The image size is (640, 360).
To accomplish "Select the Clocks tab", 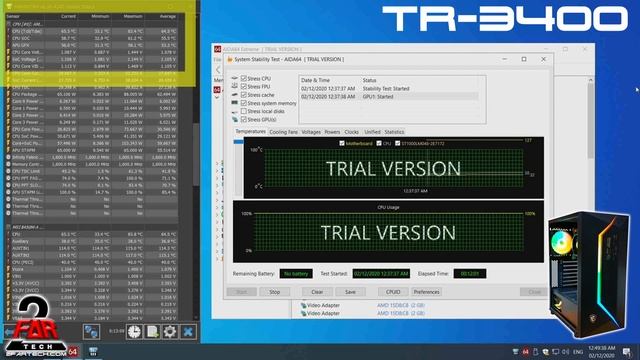I will coord(351,132).
